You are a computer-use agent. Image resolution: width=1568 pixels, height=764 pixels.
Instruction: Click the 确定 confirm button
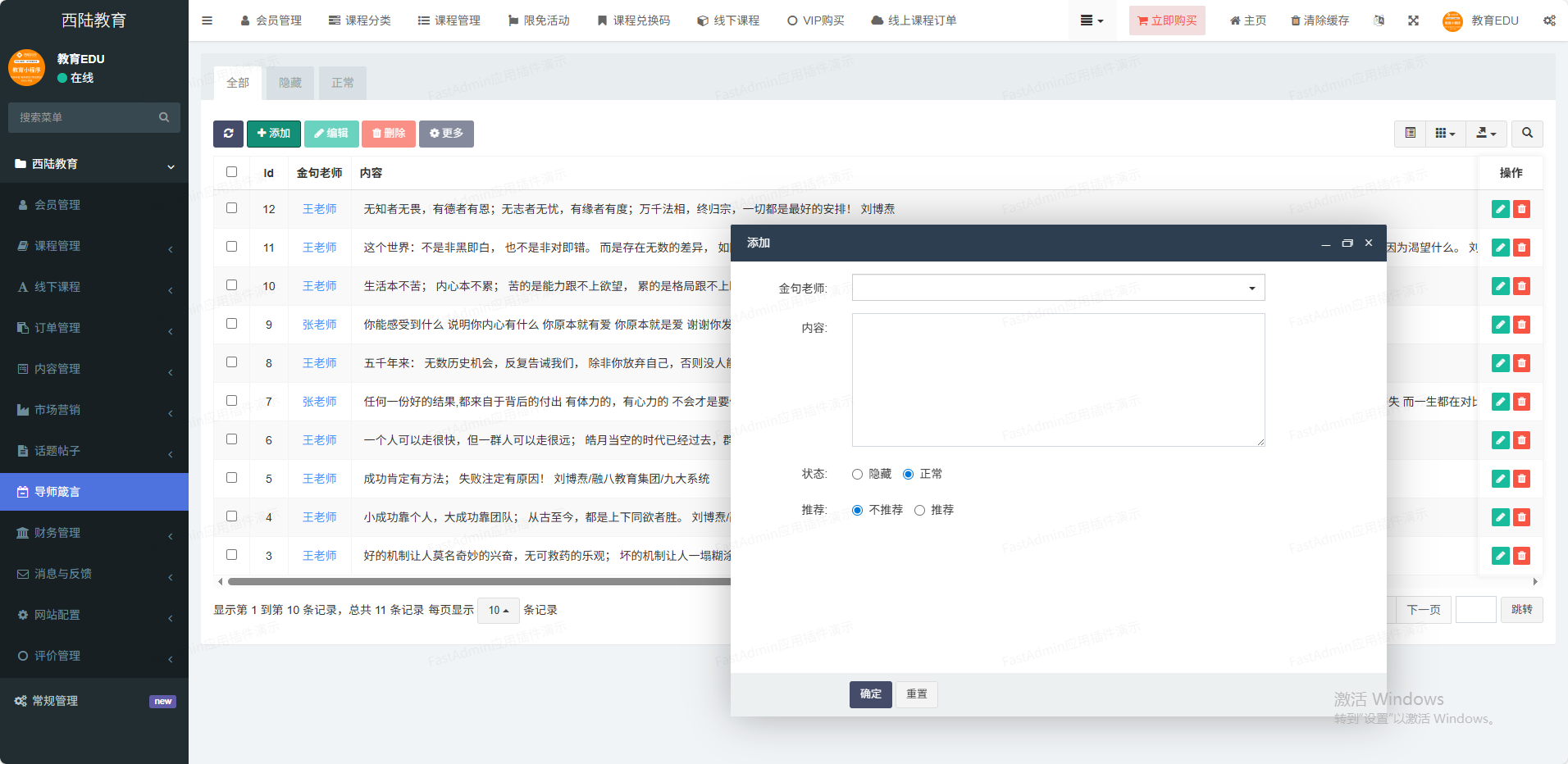[x=870, y=694]
